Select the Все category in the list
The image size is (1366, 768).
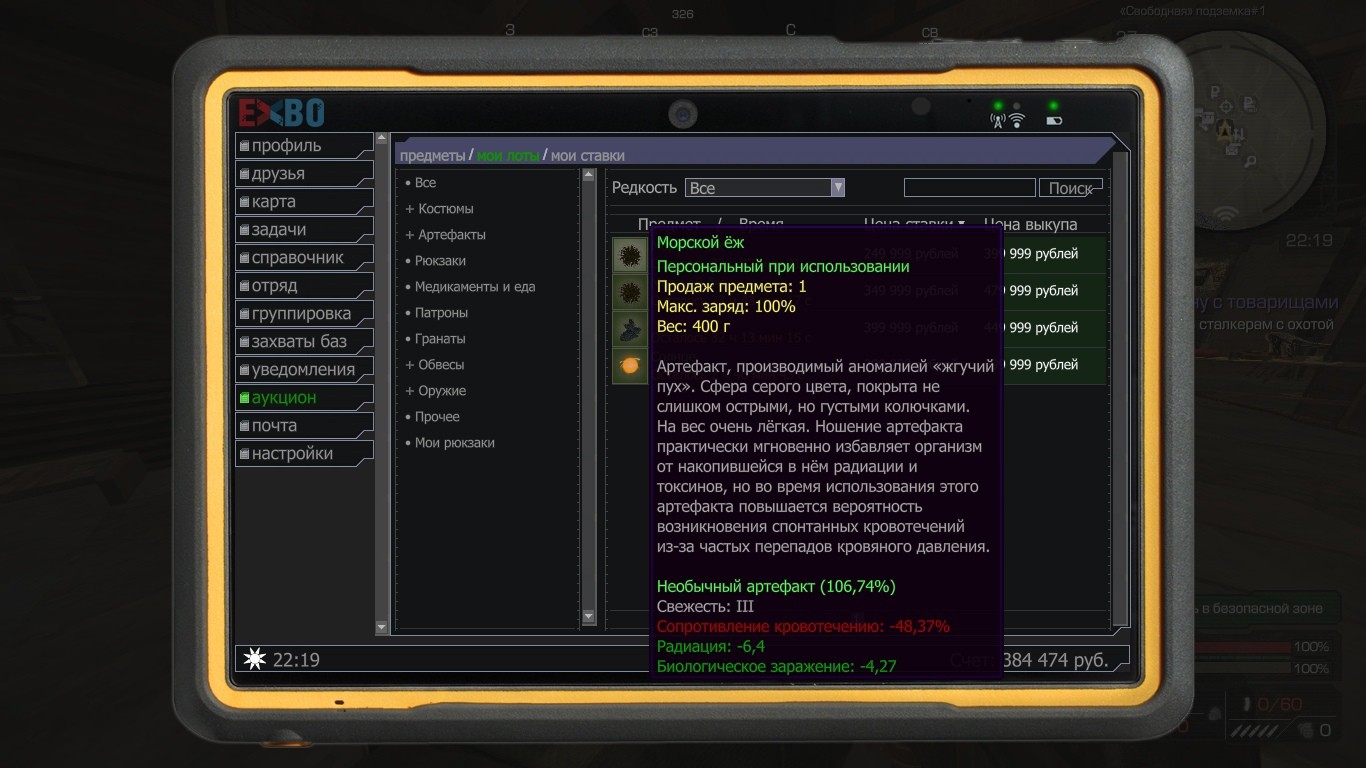(420, 183)
